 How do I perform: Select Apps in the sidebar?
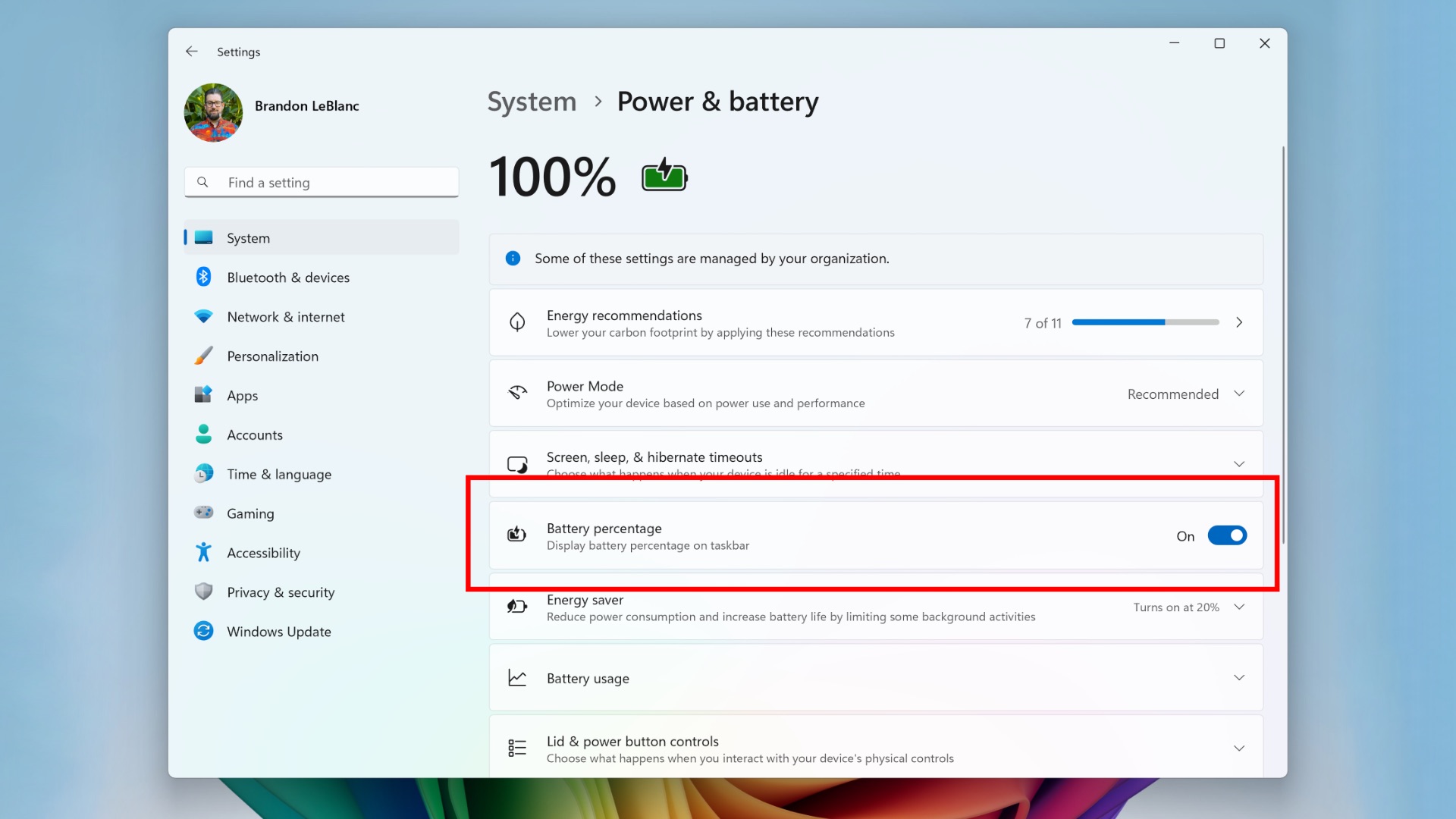tap(242, 396)
